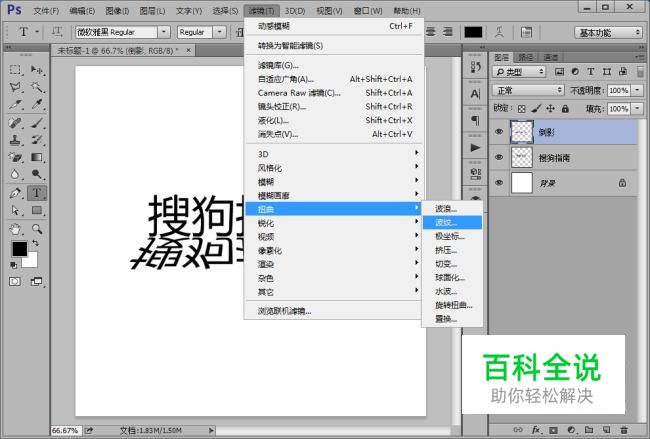650x439 pixels.
Task: Toggle visibility of 搜狗指南 layer
Action: tap(499, 157)
